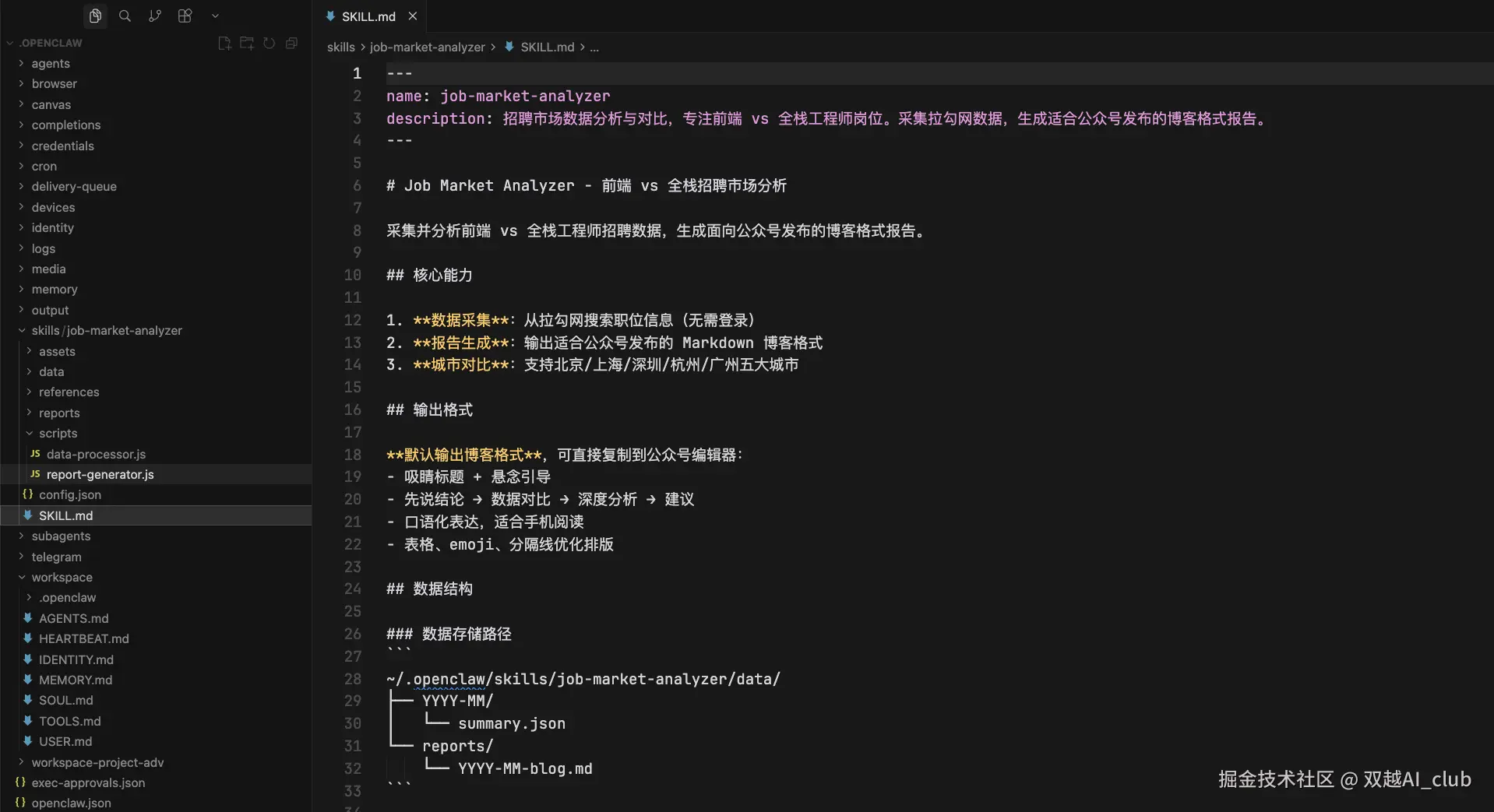The width and height of the screenshot is (1494, 812).
Task: Open MEMORY.md file
Action: tap(76, 680)
